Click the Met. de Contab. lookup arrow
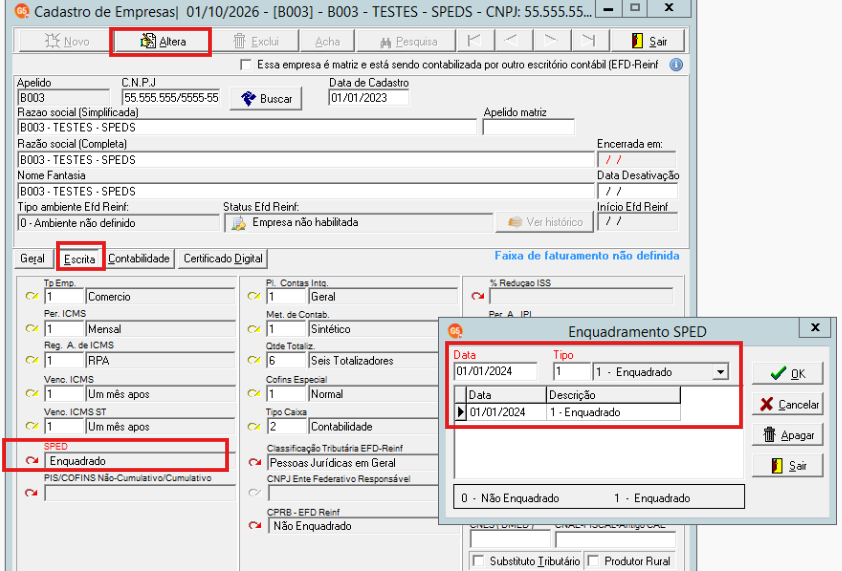842x571 pixels. point(254,329)
